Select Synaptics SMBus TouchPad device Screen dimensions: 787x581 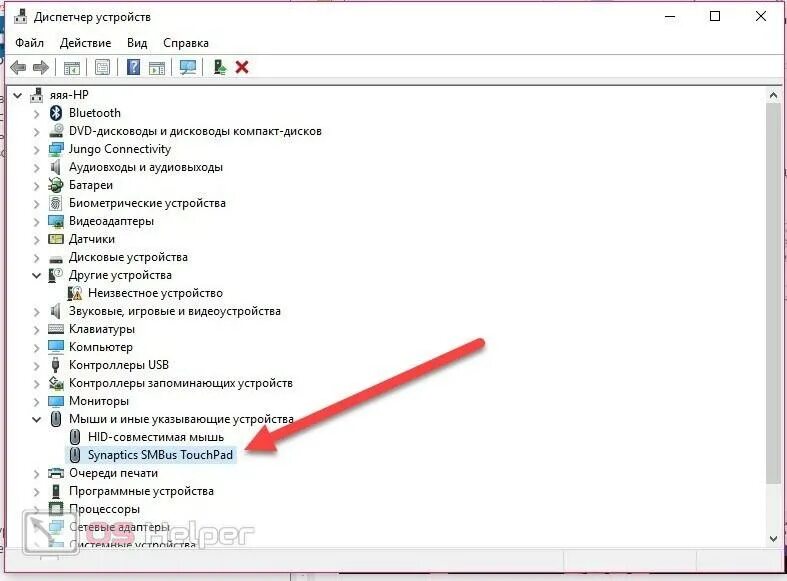(160, 455)
